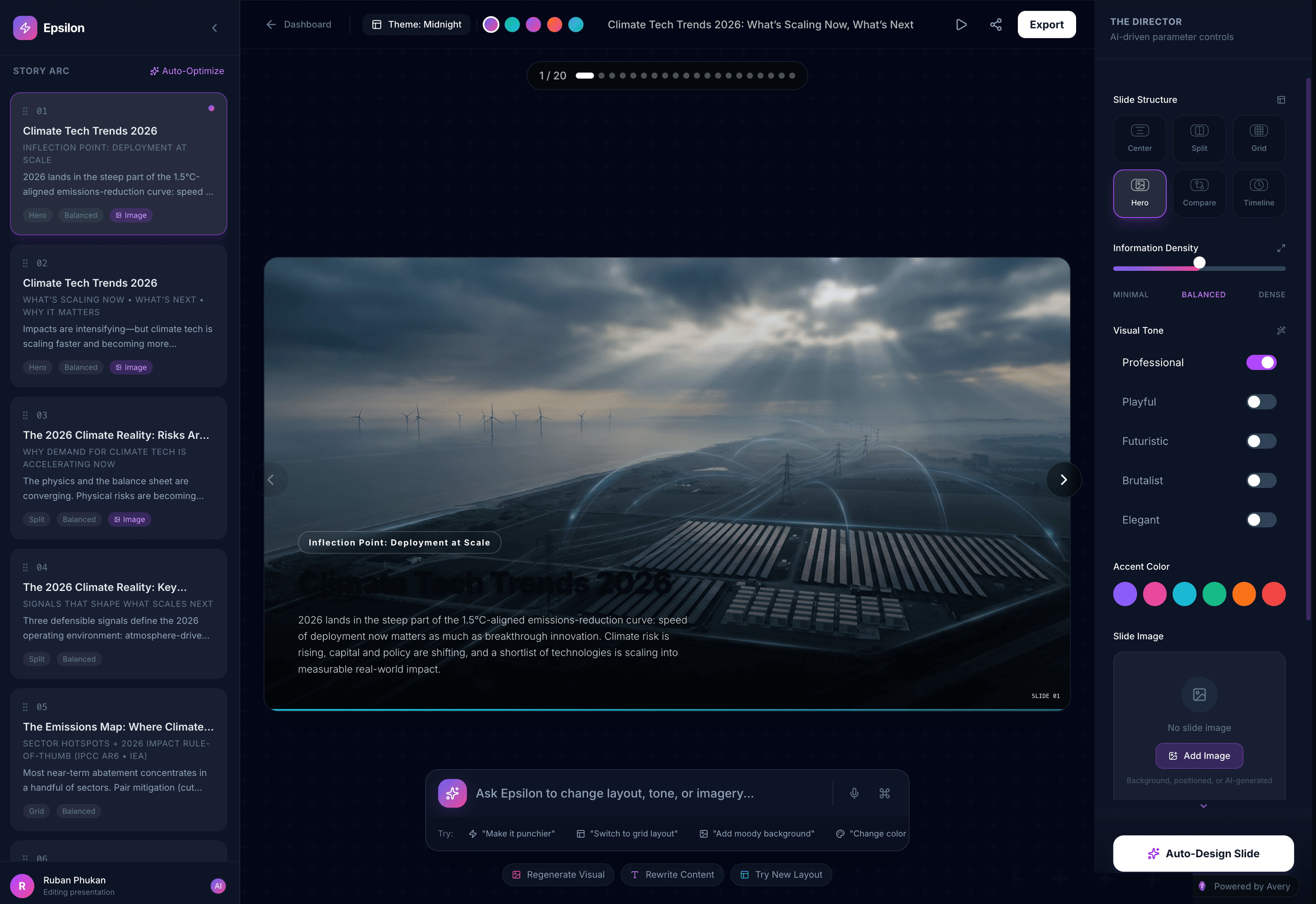This screenshot has height=904, width=1316.
Task: Go back to Dashboard
Action: click(299, 24)
